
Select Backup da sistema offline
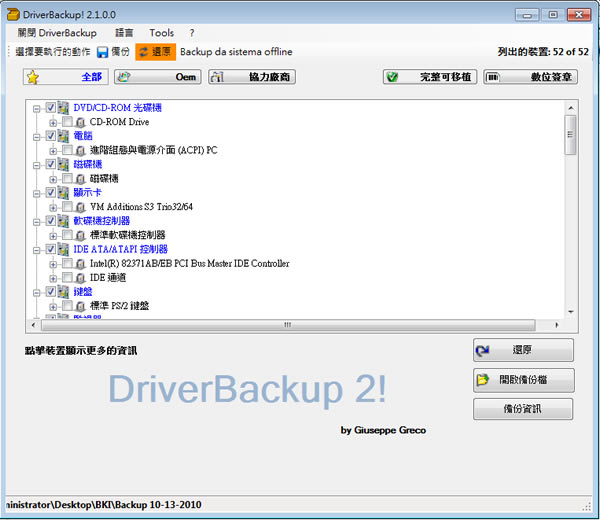(x=236, y=52)
